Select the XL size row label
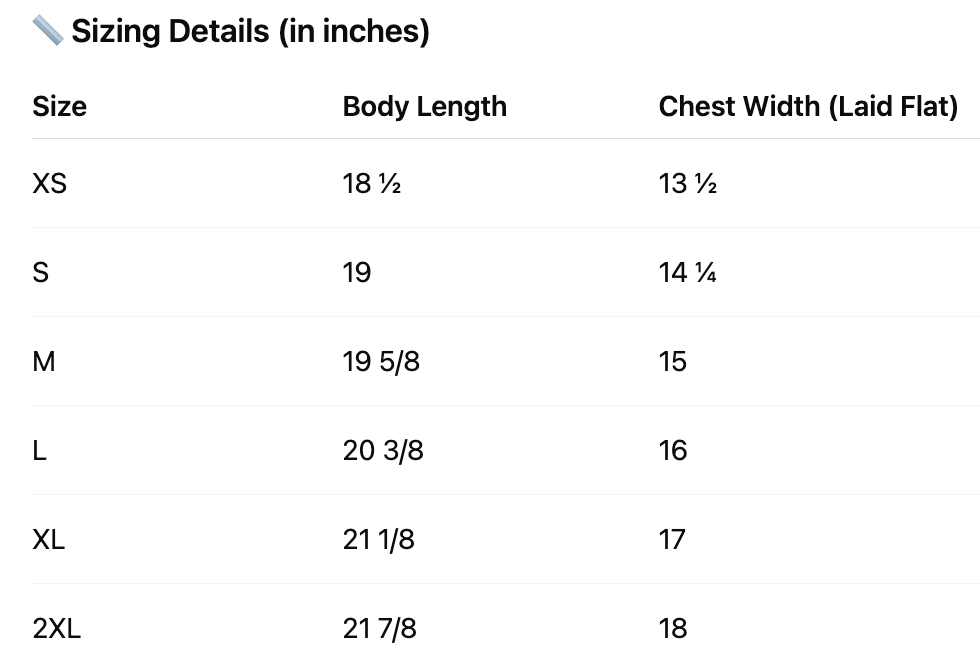The width and height of the screenshot is (980, 664). point(49,539)
